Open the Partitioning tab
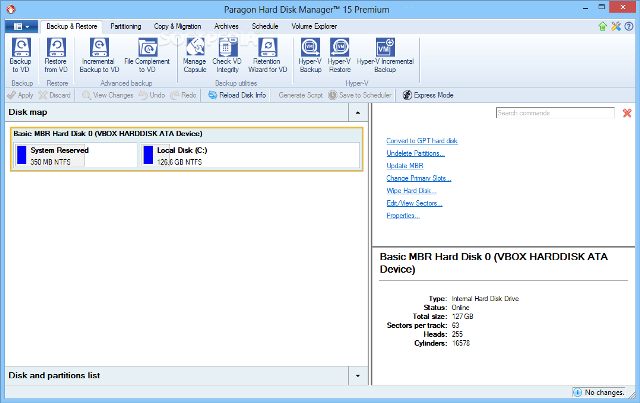This screenshot has width=640, height=403. [126, 27]
